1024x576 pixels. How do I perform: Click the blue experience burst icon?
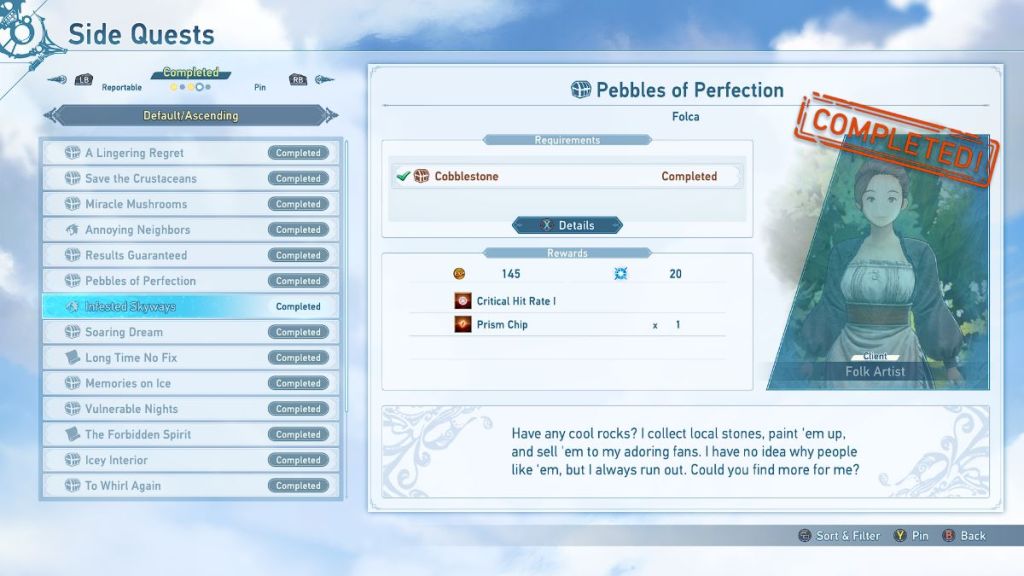pyautogui.click(x=620, y=274)
